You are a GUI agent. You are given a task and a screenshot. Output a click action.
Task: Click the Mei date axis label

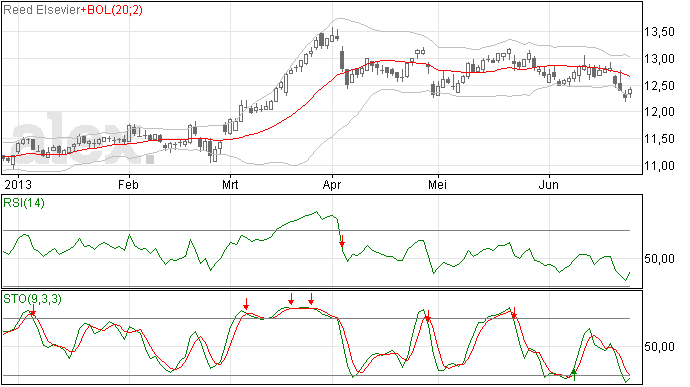(x=437, y=184)
